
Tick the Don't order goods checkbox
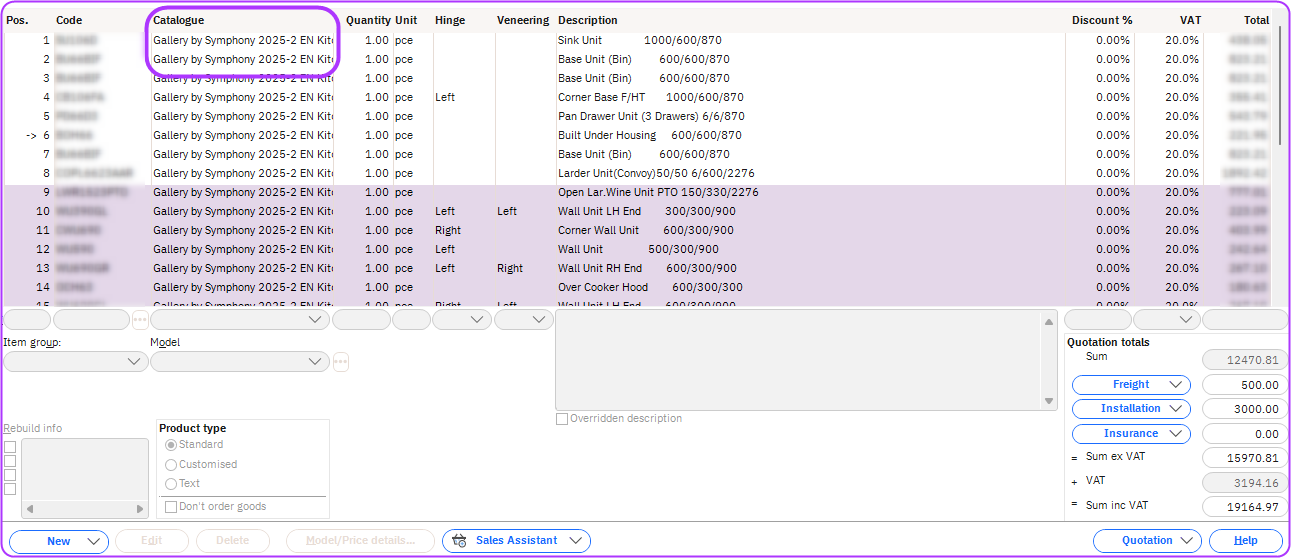point(171,507)
